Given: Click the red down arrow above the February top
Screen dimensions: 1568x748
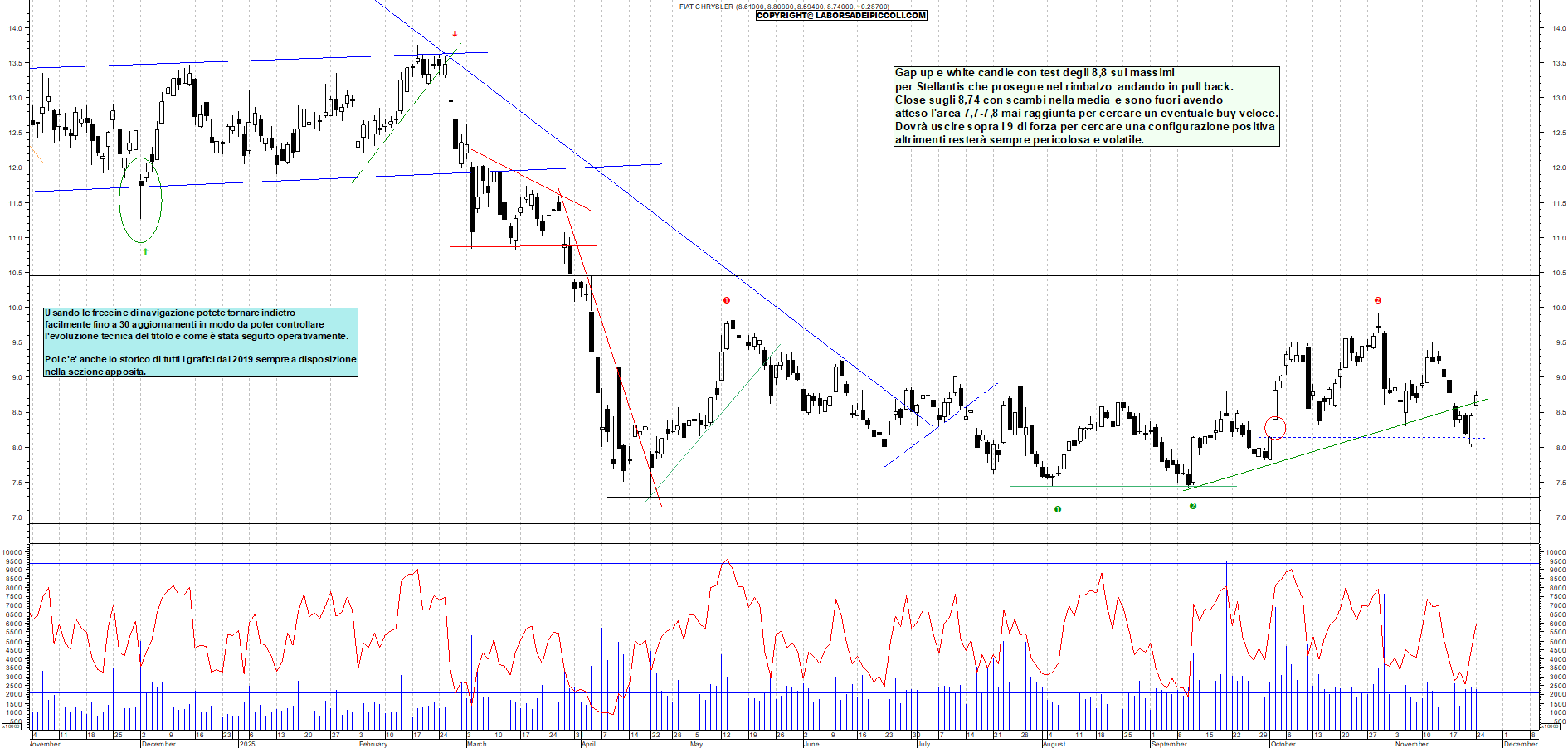Looking at the screenshot, I should coord(455,35).
